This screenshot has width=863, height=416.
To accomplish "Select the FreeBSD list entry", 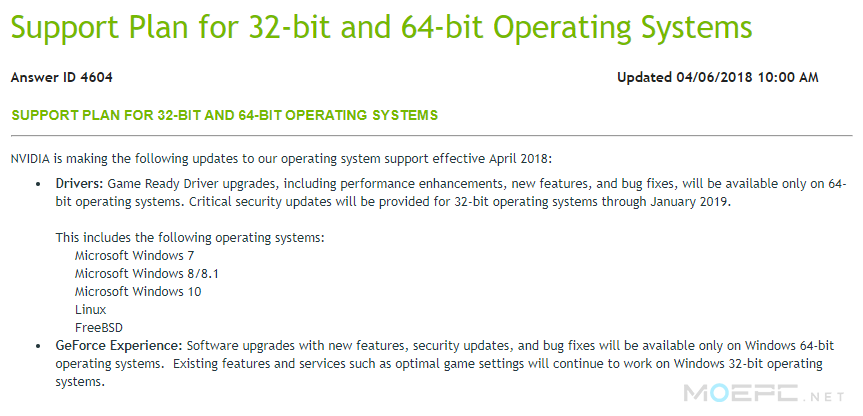I will point(99,328).
